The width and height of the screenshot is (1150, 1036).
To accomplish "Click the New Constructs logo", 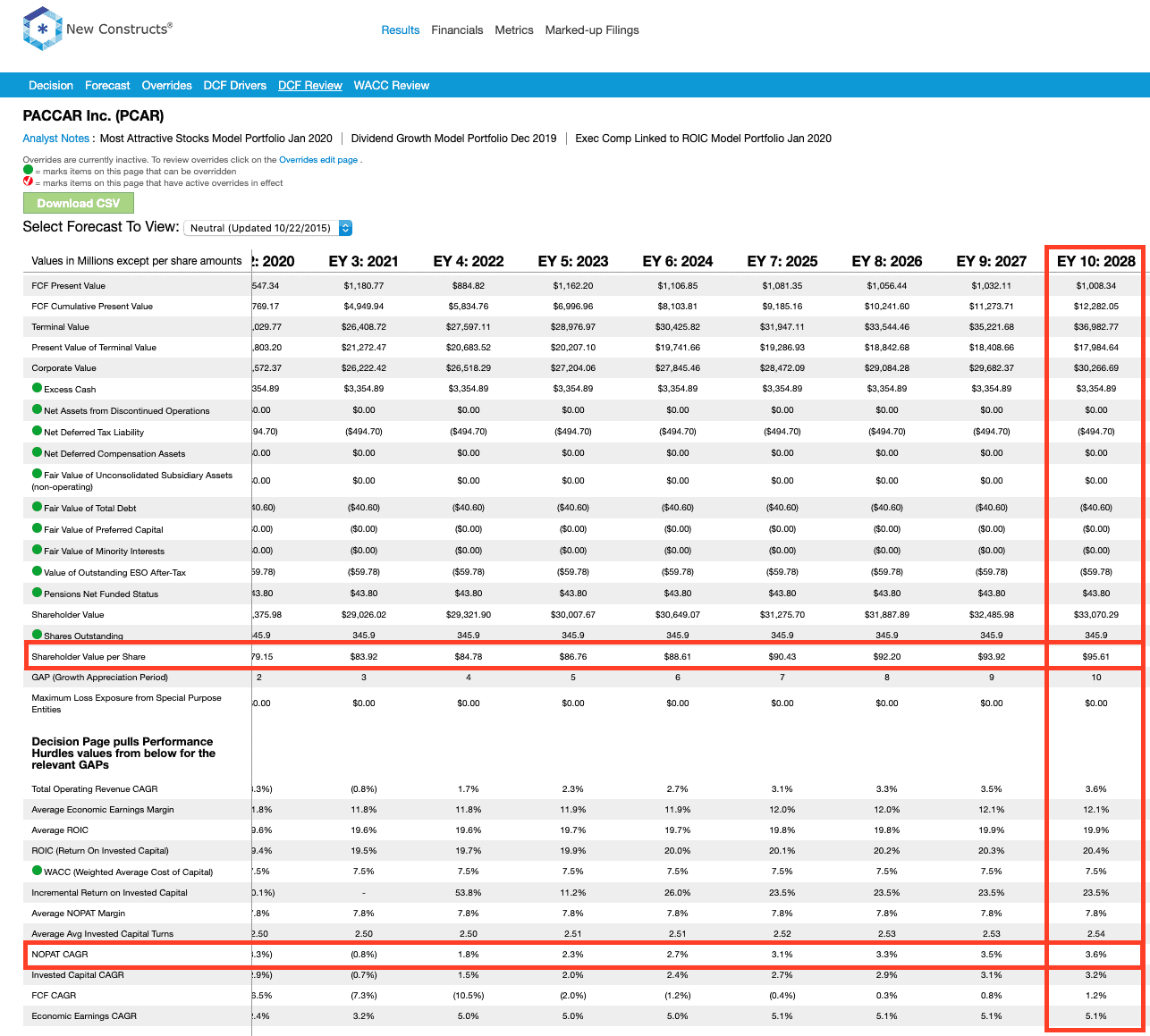I will 97,29.
